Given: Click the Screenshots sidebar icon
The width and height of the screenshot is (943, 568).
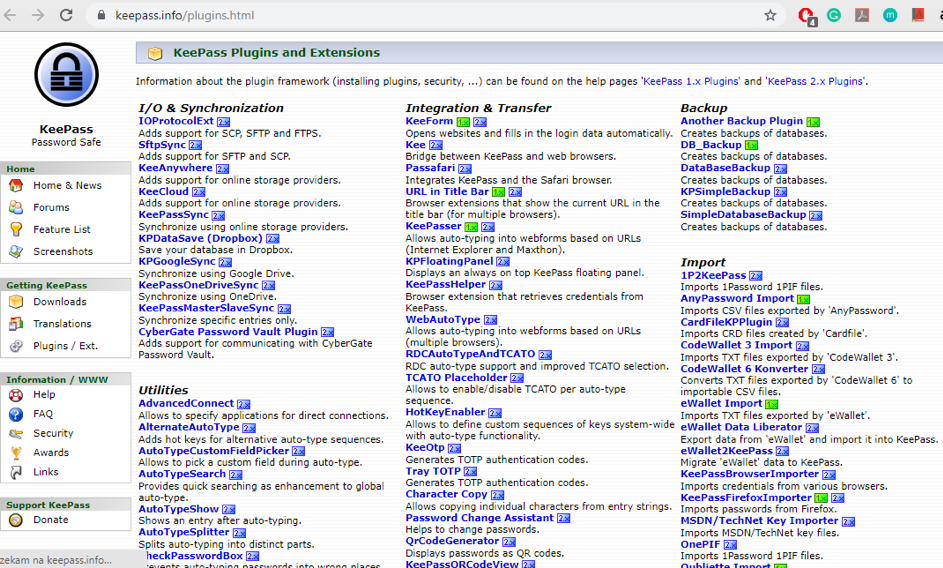Looking at the screenshot, I should (16, 252).
